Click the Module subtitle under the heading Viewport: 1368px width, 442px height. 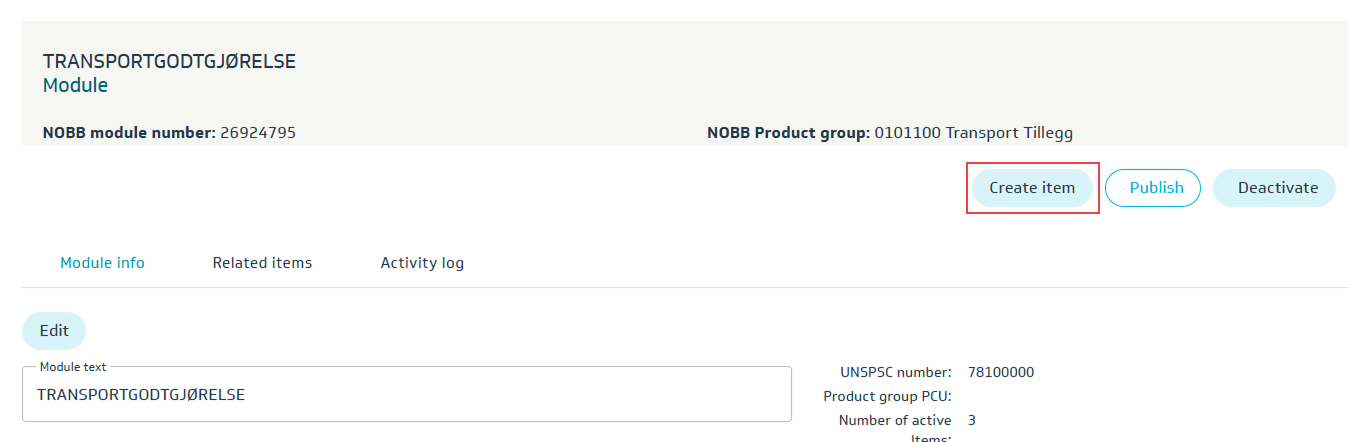(x=75, y=86)
